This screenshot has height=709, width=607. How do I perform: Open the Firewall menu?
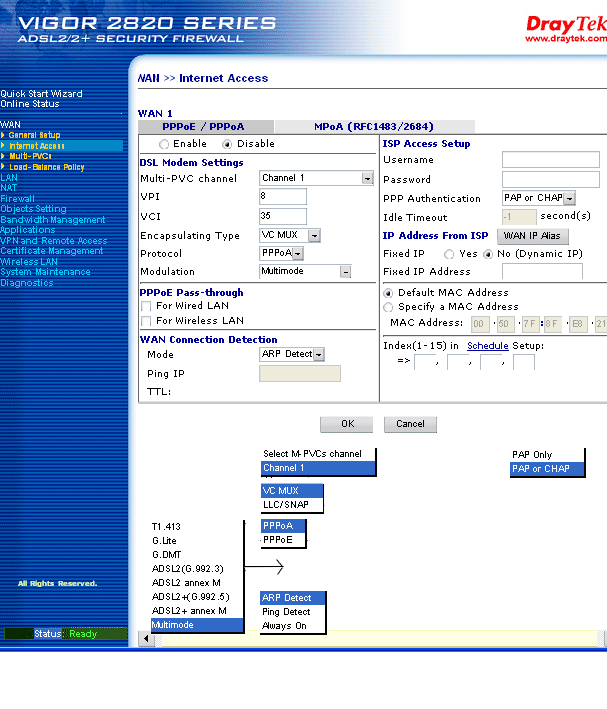pos(17,199)
